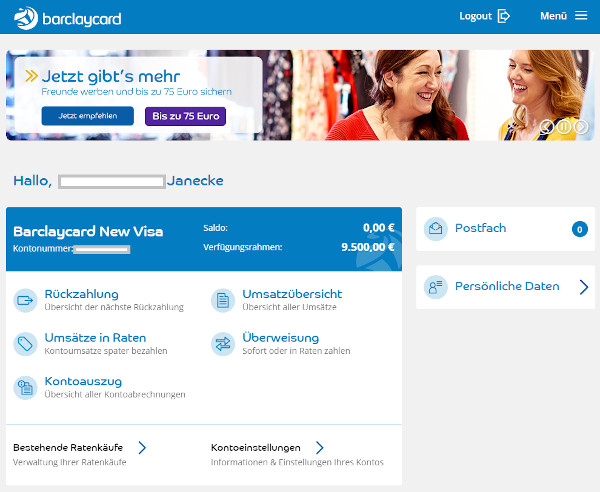The image size is (600, 492).
Task: Click the Umsätze in Raten tag icon
Action: [x=25, y=344]
